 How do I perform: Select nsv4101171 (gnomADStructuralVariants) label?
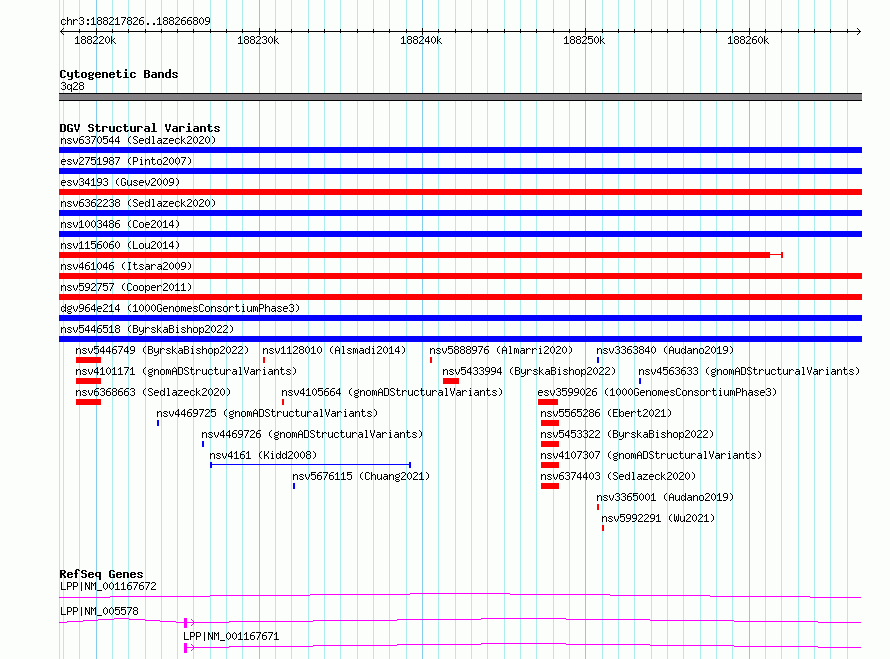[186, 371]
